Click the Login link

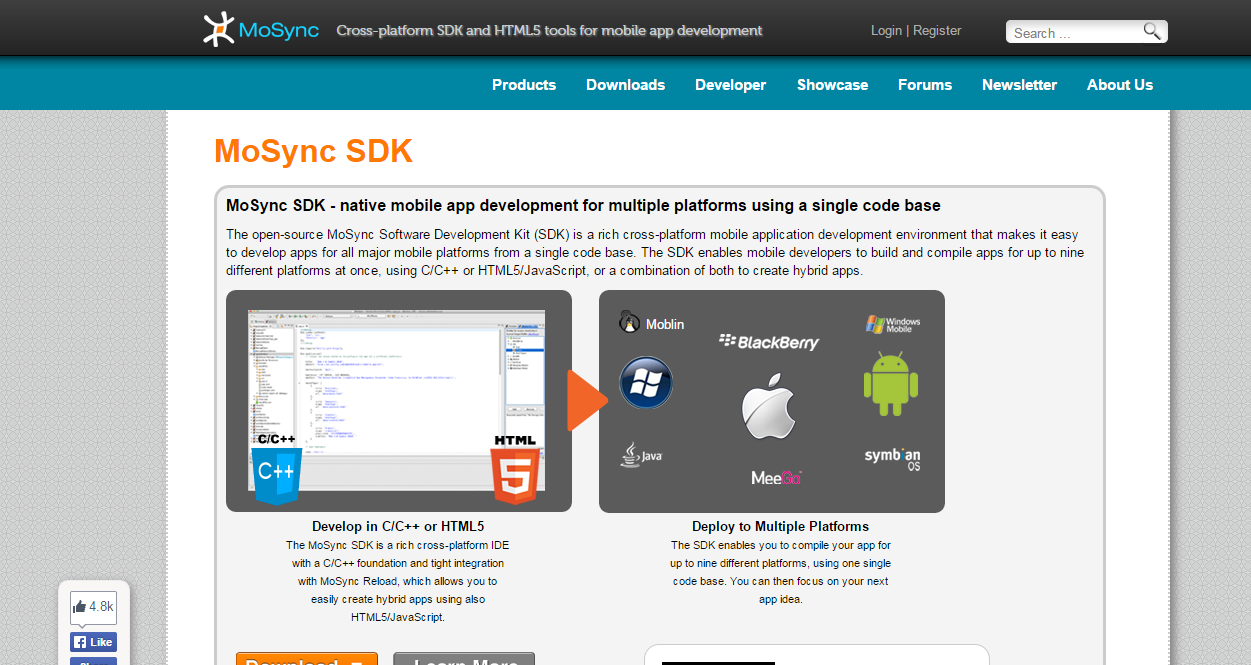886,31
